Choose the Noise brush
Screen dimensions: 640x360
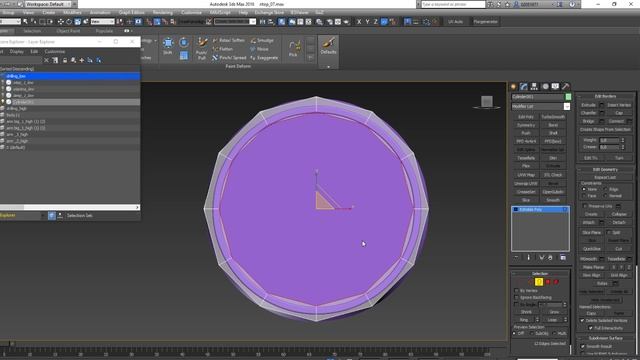tap(260, 49)
